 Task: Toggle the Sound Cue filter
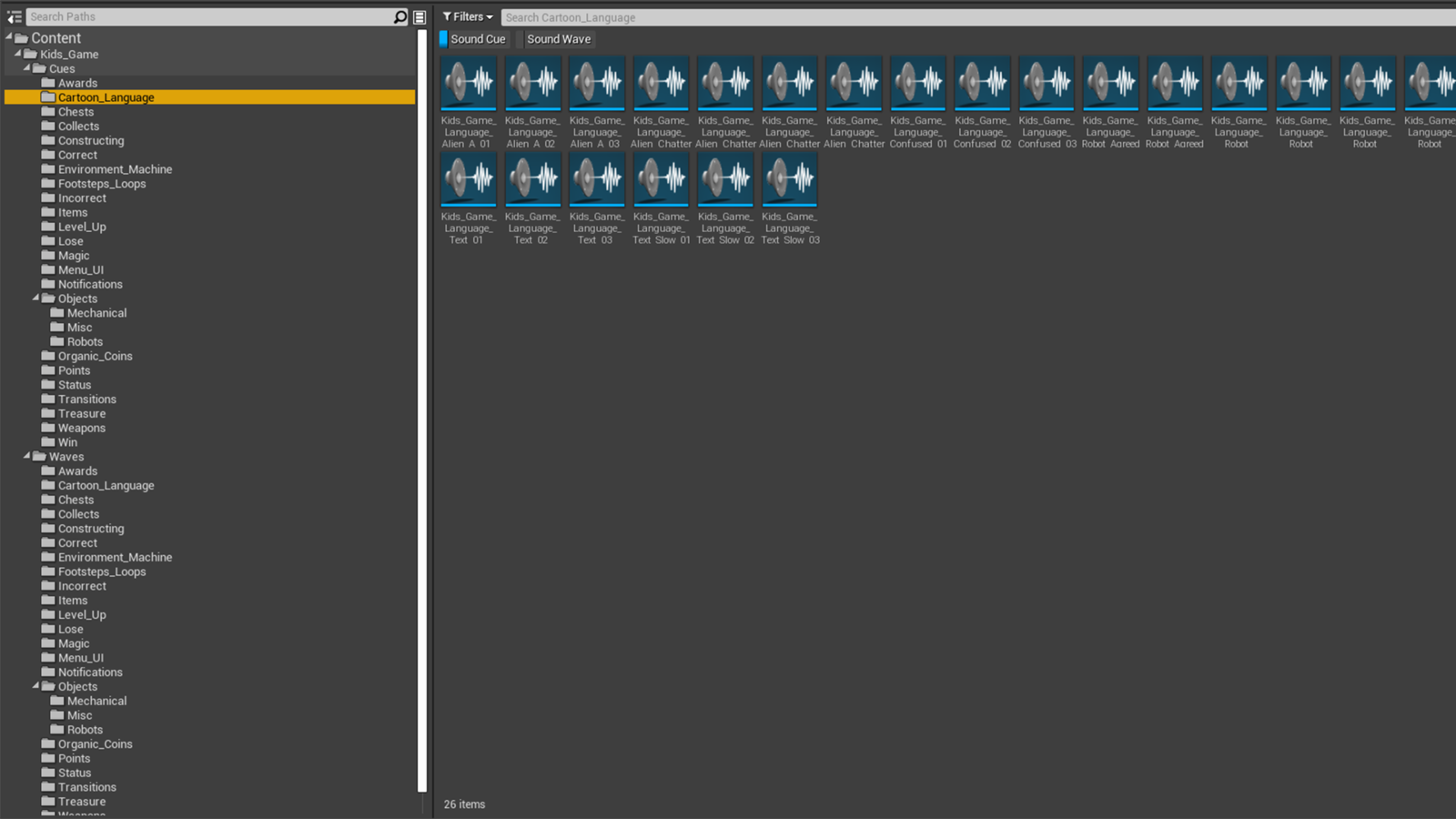pos(473,39)
